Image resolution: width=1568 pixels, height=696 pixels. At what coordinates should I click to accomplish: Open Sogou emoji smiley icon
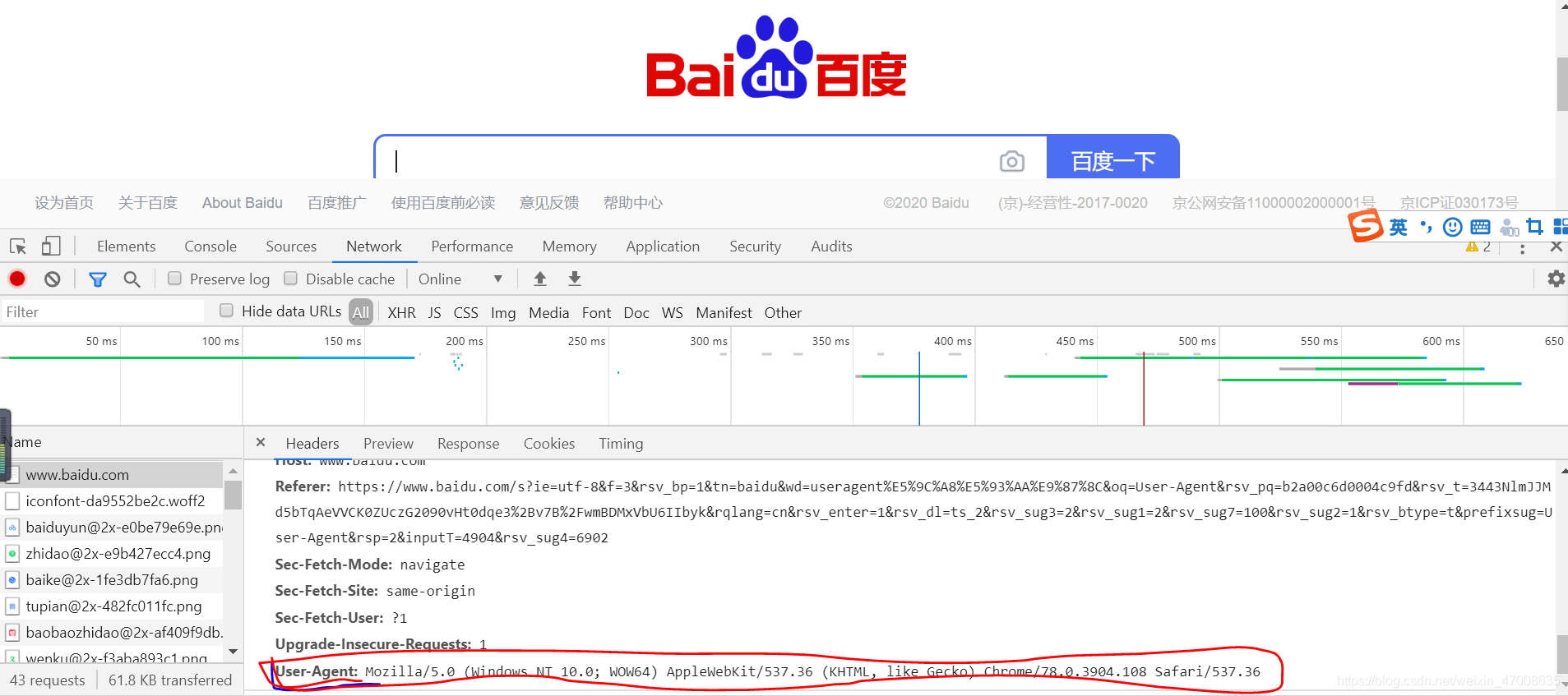(1453, 227)
